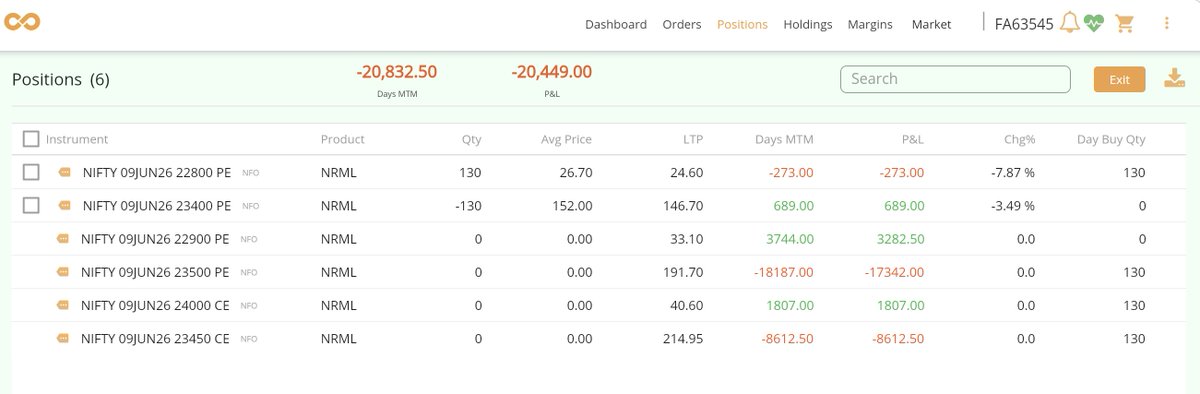Check the NIFTY 09JUN26 22800 PE row checkbox

coord(31,172)
